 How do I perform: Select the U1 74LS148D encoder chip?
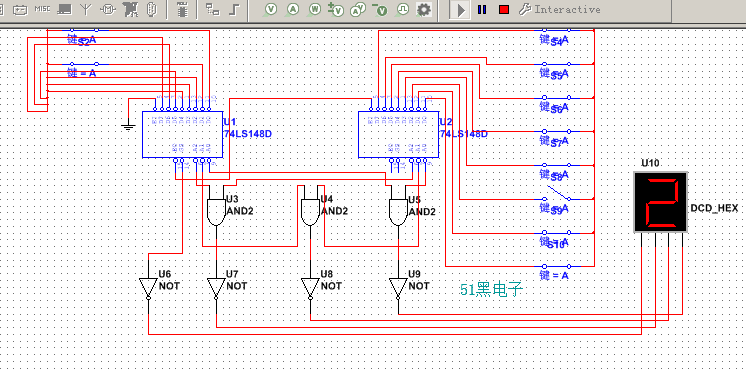(x=182, y=135)
